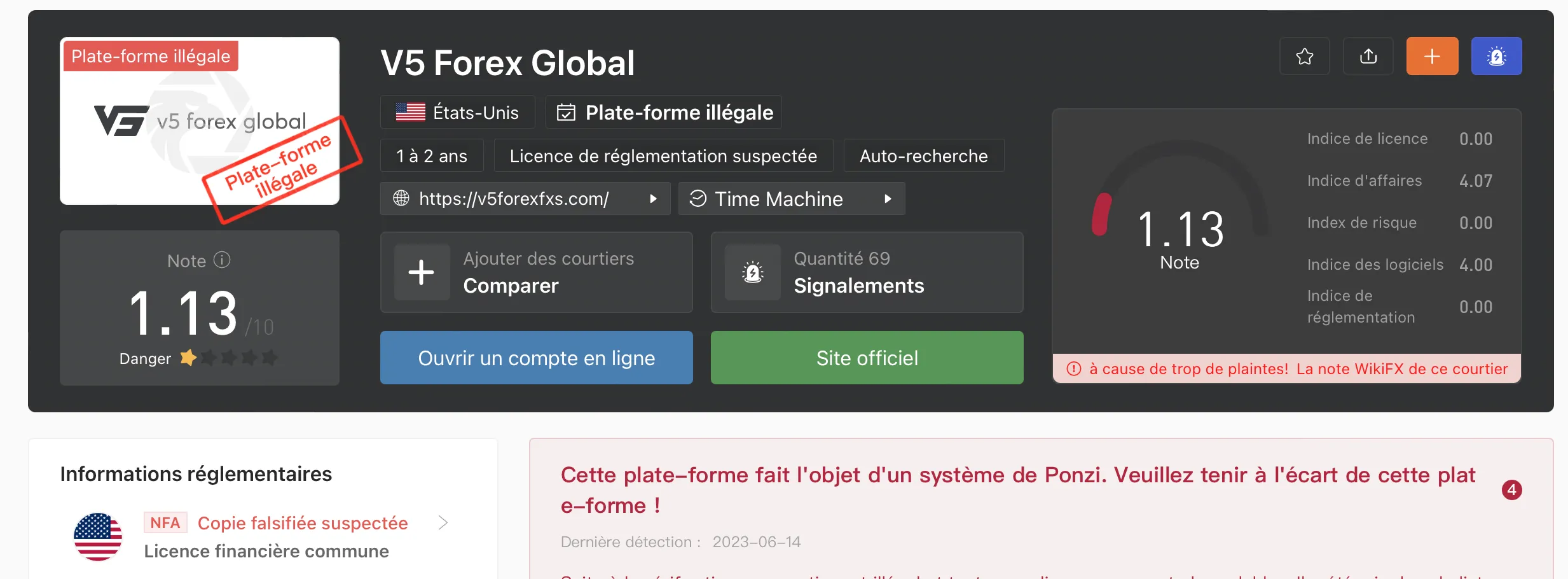The height and width of the screenshot is (579, 1568).
Task: Expand the v5forexfxs.com URL arrow
Action: 653,199
